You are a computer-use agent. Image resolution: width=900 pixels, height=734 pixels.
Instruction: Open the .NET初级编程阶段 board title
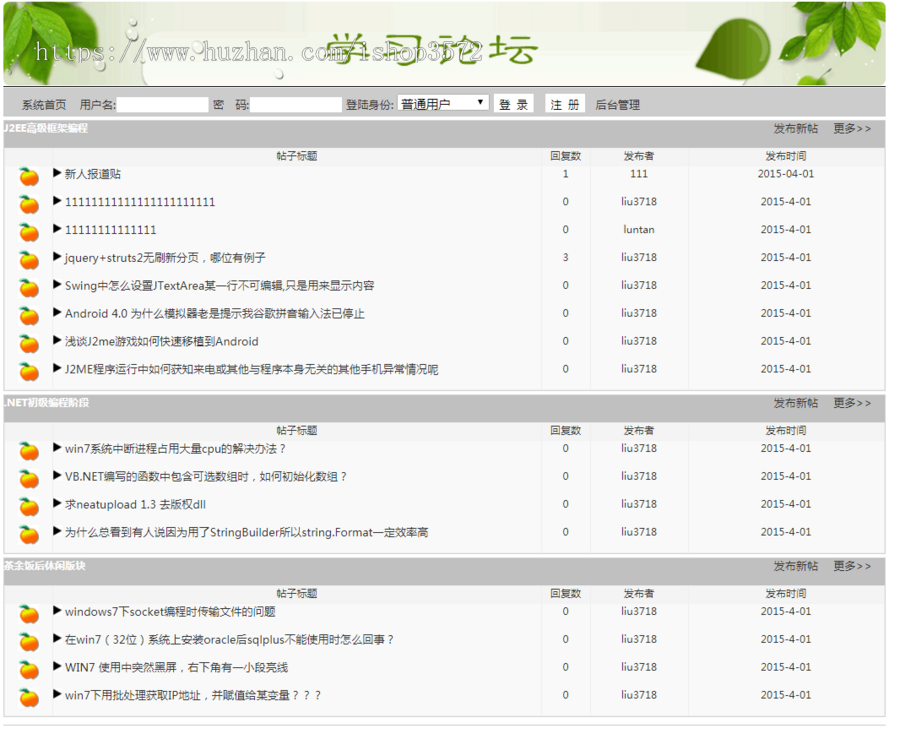point(47,402)
